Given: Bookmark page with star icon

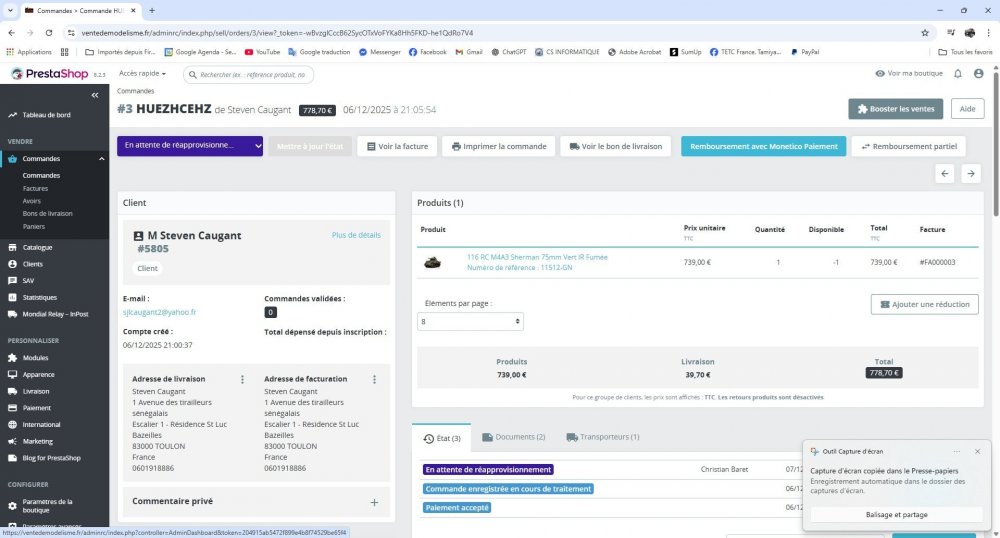Looking at the screenshot, I should [925, 33].
